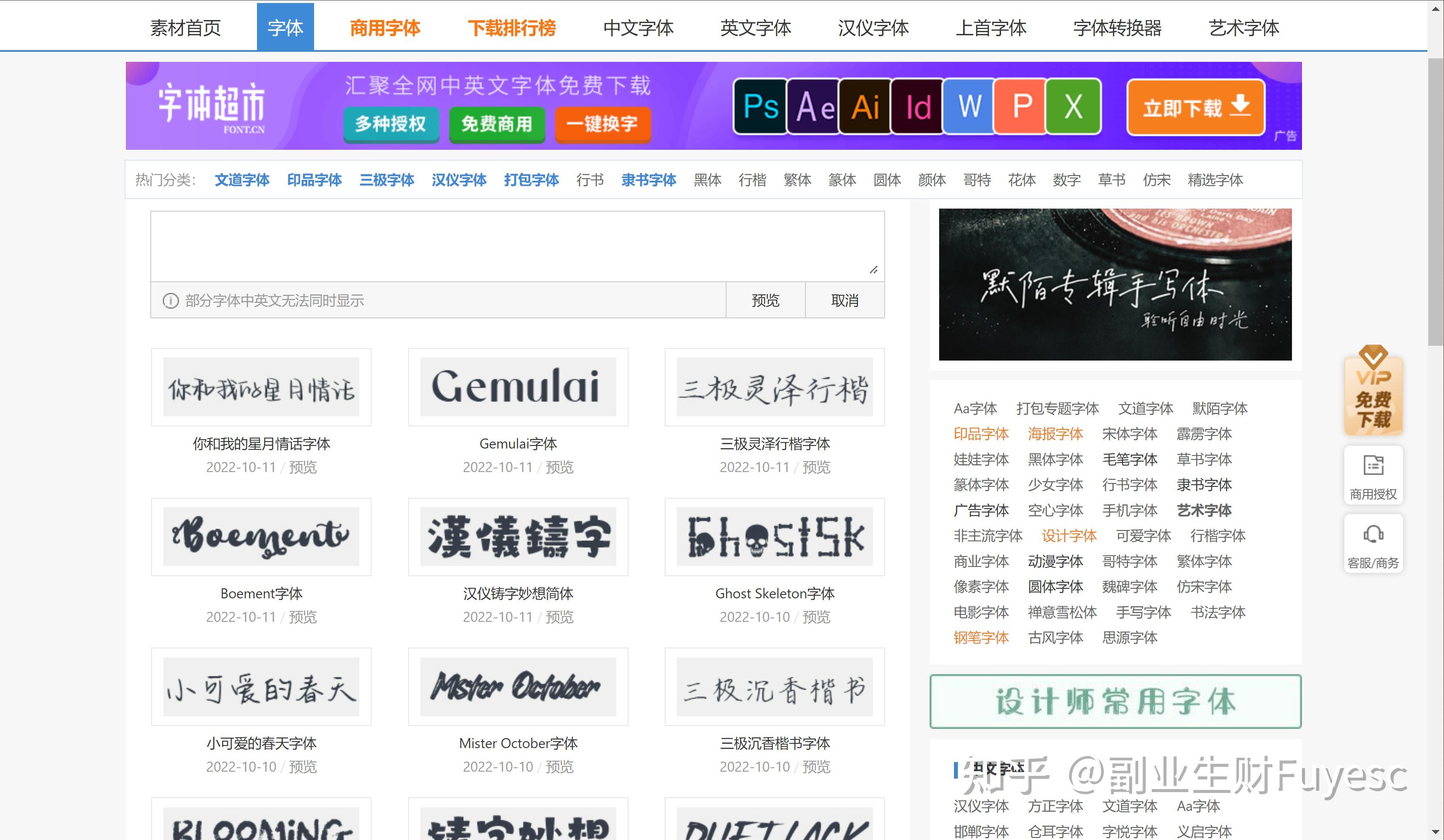The image size is (1444, 840).
Task: Select the 字体 nav tab
Action: coord(285,27)
